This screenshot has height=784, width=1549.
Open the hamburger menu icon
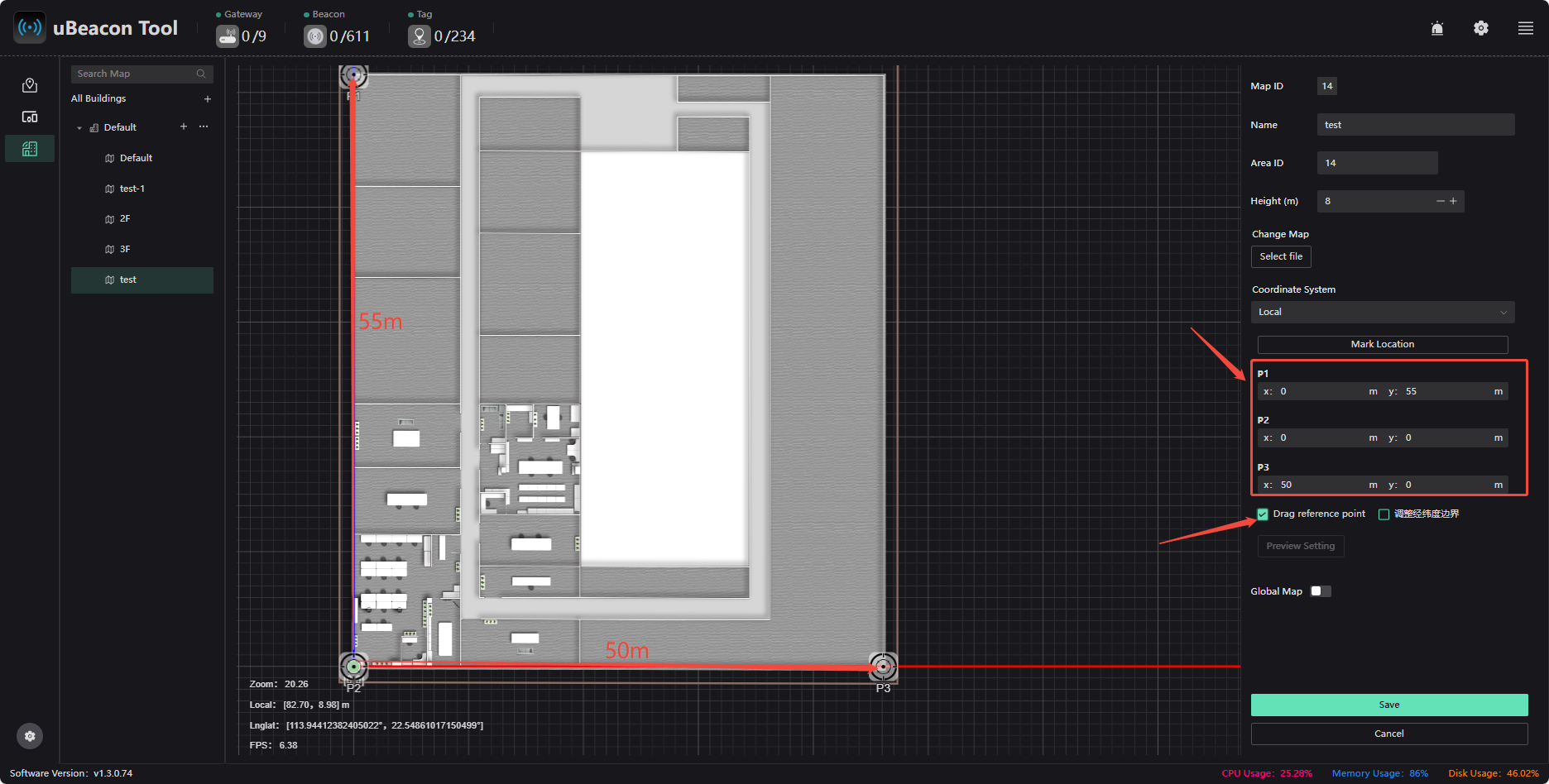click(1526, 28)
